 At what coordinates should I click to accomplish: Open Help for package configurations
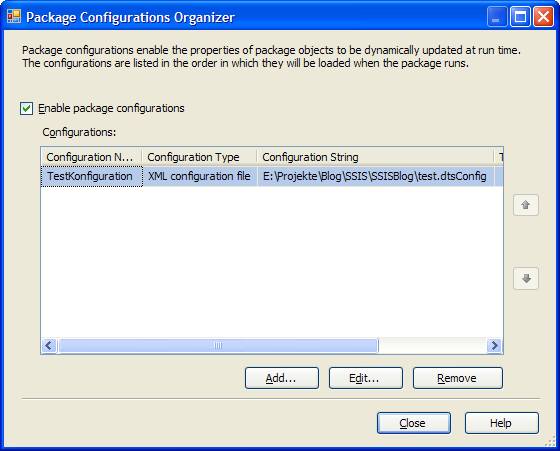click(x=501, y=423)
